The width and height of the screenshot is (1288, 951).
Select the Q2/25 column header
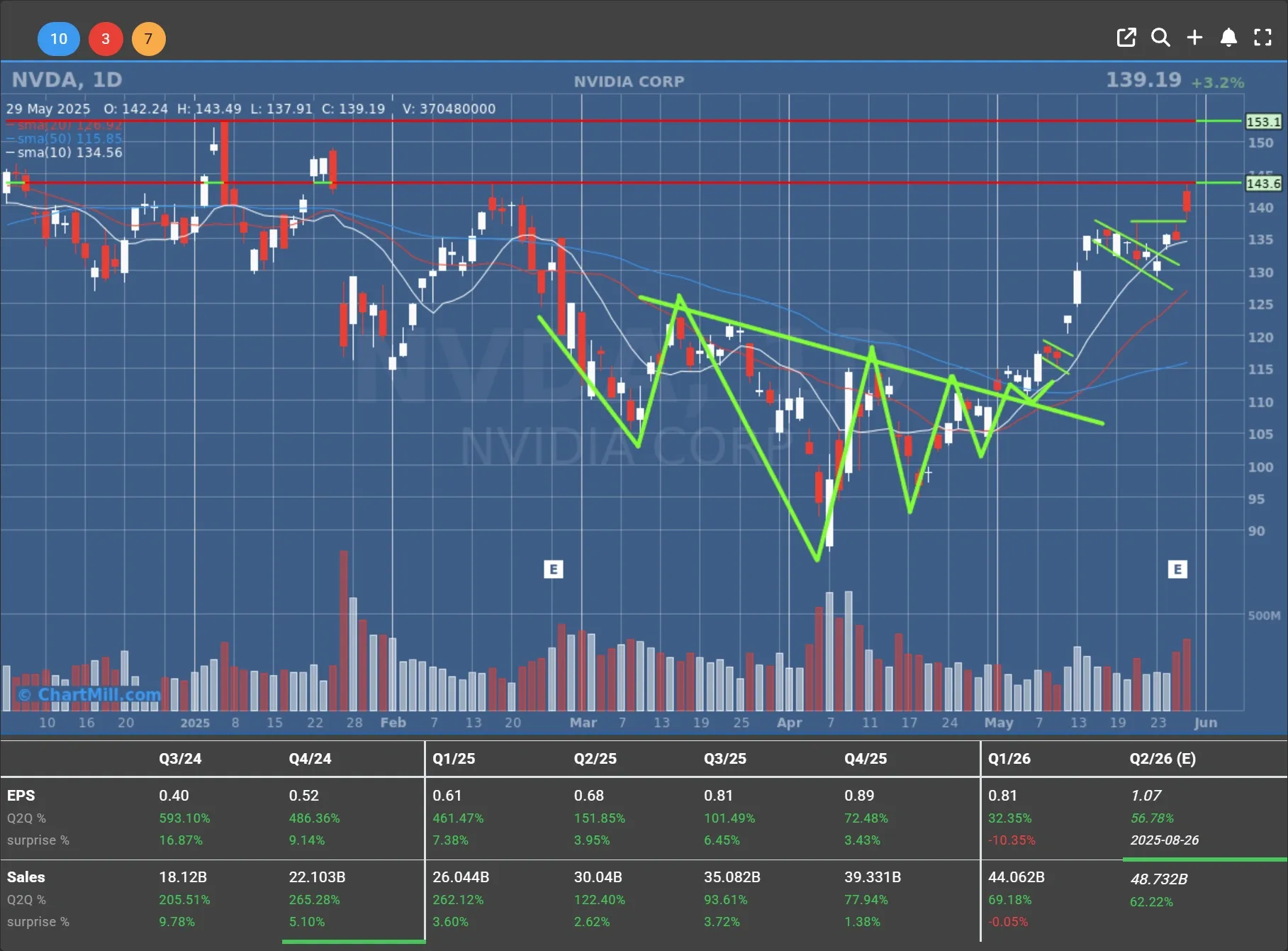coord(595,758)
